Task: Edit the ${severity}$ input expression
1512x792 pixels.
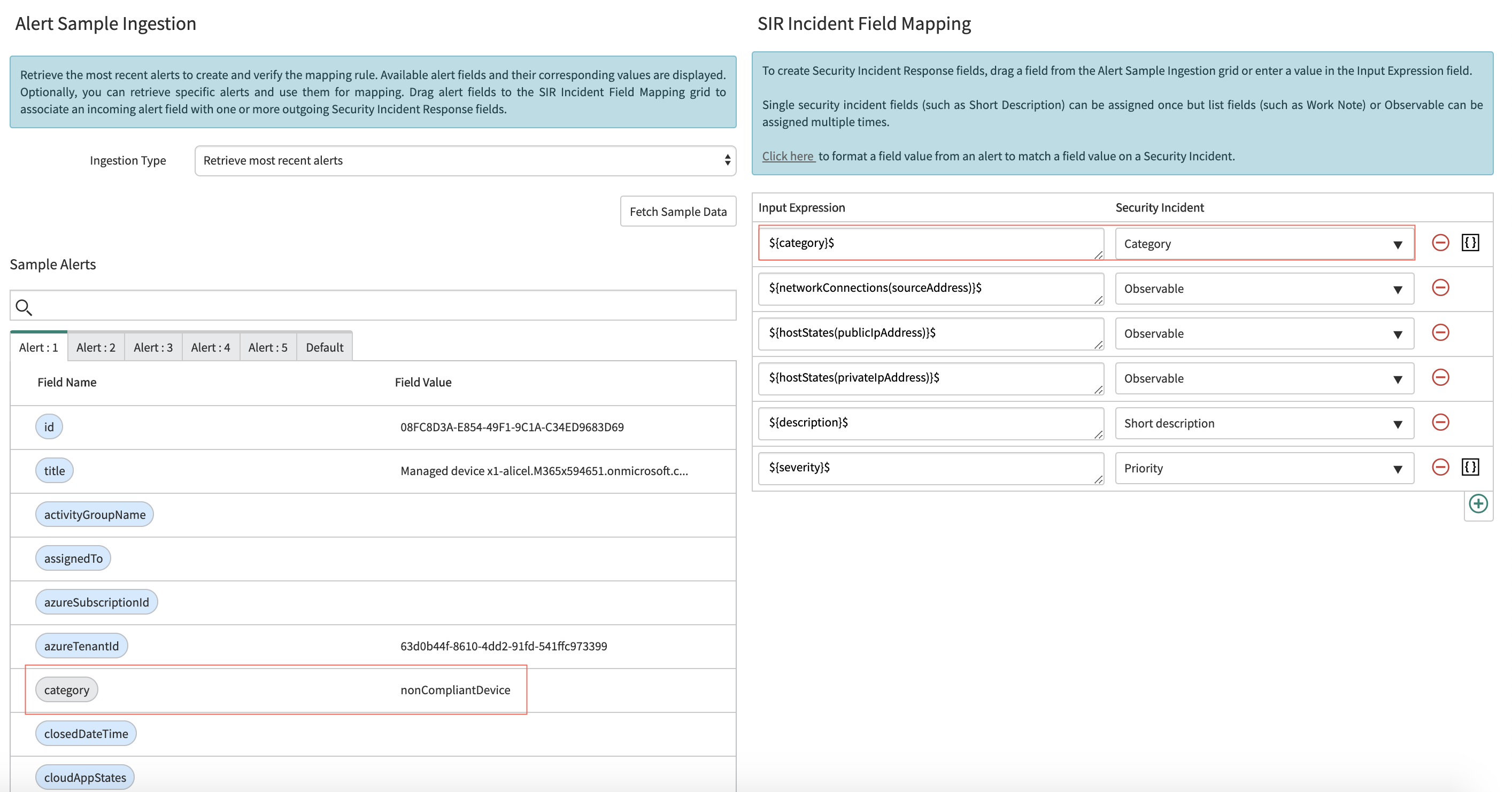Action: point(931,468)
